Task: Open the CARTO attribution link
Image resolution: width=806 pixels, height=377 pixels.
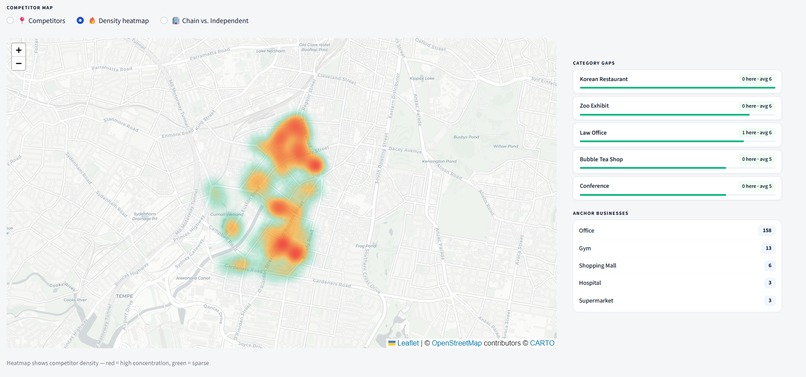Action: tap(542, 343)
